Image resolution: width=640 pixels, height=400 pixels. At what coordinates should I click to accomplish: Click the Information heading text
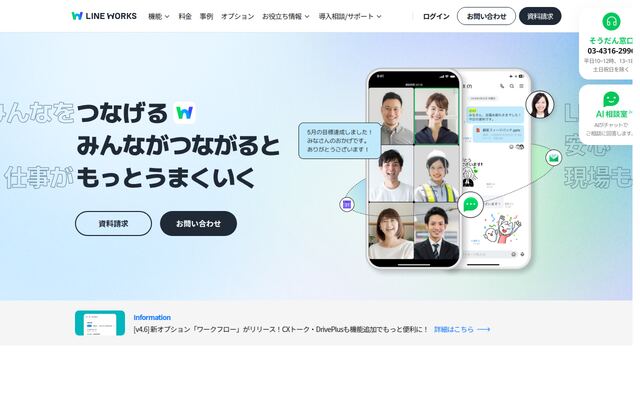pyautogui.click(x=152, y=317)
